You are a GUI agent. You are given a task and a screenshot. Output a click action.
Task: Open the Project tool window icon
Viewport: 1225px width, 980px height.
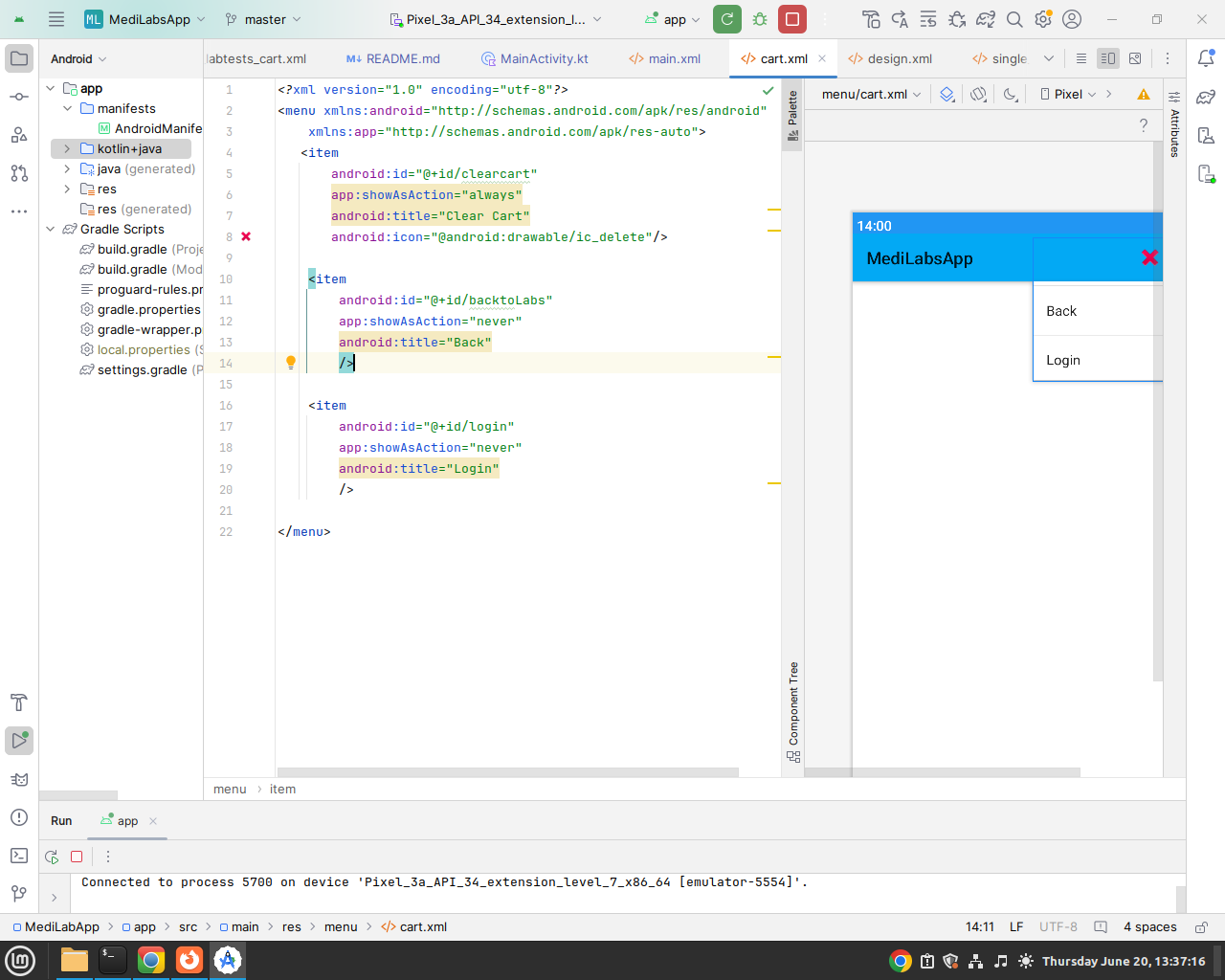[x=19, y=58]
